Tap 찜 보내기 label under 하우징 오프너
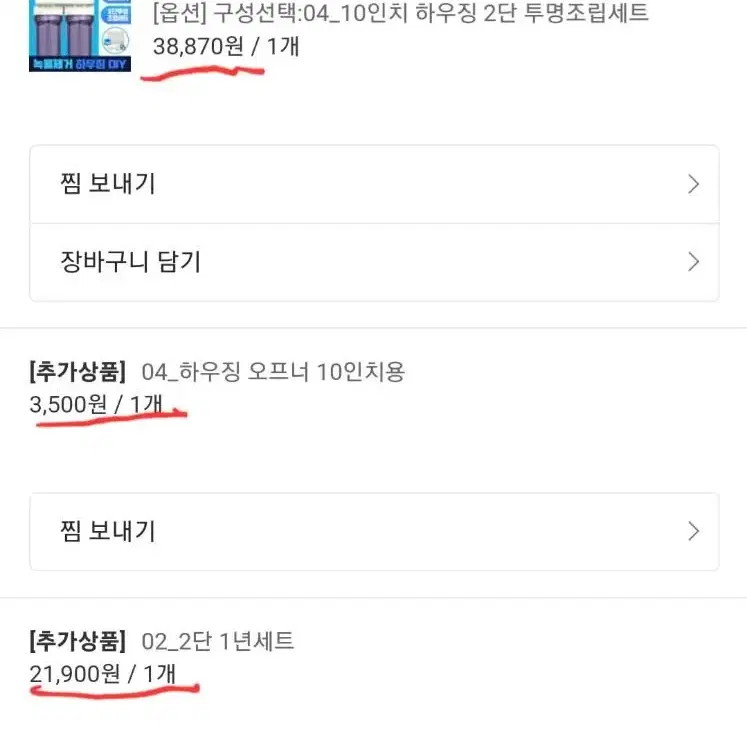 (x=108, y=531)
